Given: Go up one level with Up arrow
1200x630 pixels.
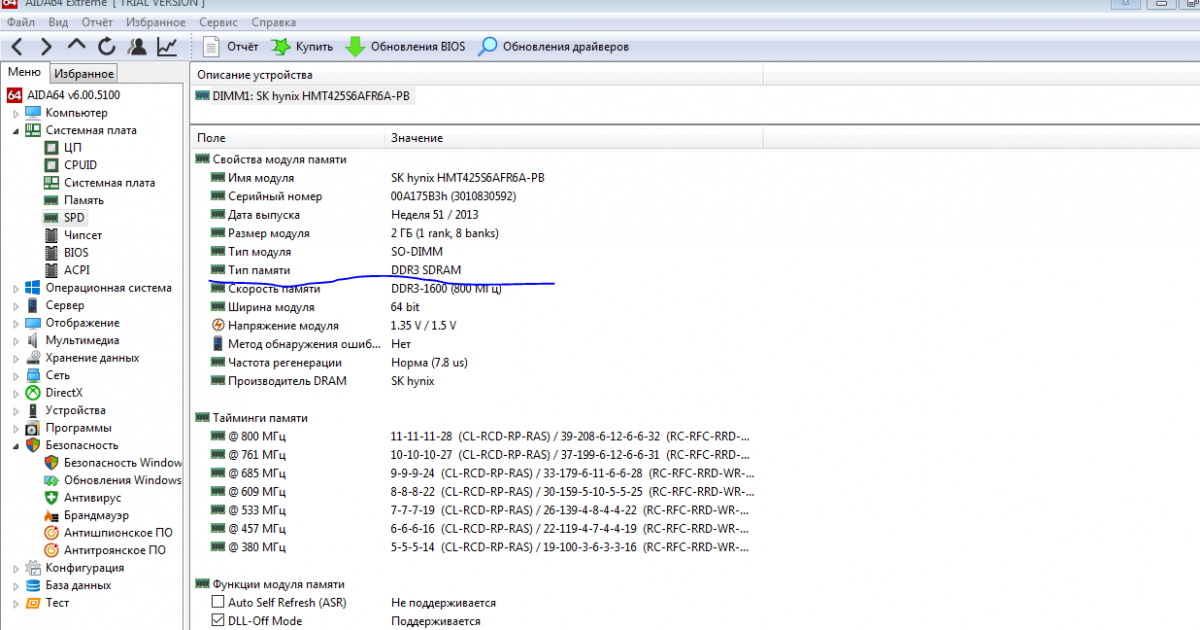Looking at the screenshot, I should (77, 46).
